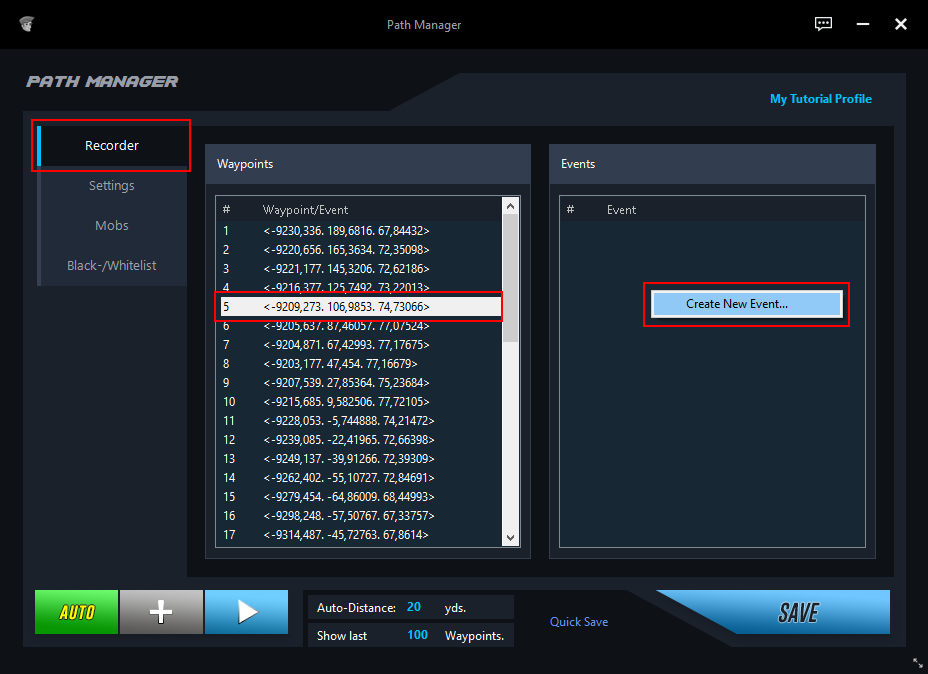Viewport: 928px width, 674px height.
Task: Click the resize grip in bottom corner
Action: 917,663
